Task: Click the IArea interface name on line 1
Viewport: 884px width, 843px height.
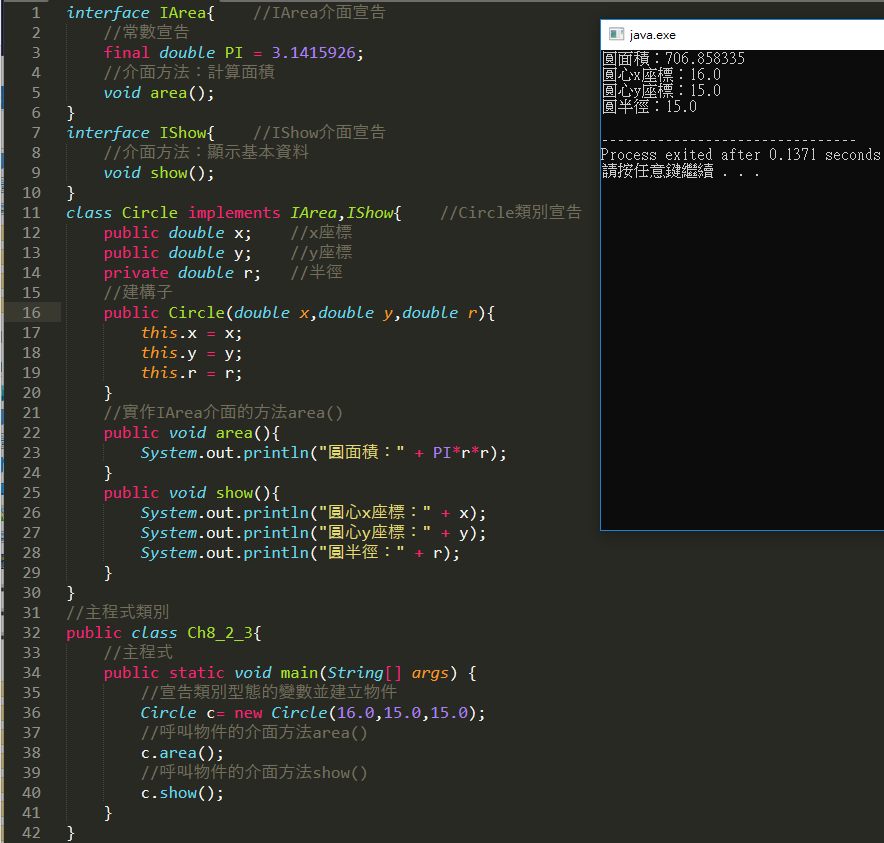Action: tap(183, 13)
